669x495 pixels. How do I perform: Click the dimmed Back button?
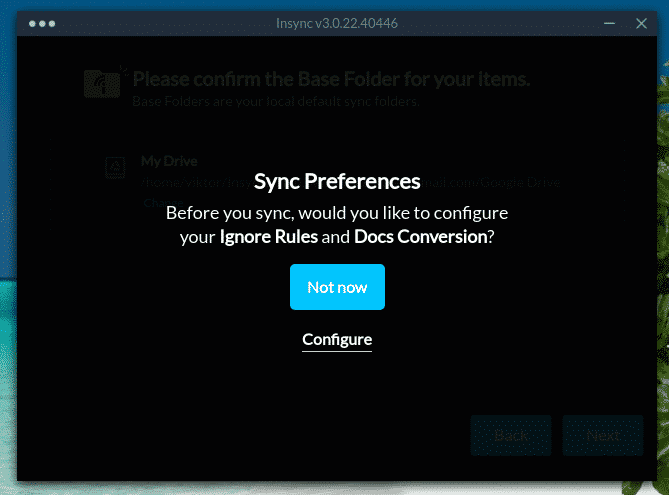tap(511, 435)
